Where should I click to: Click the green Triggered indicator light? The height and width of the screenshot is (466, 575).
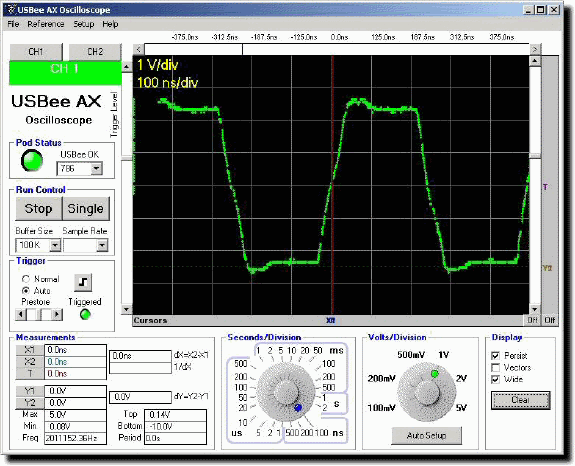pyautogui.click(x=85, y=314)
